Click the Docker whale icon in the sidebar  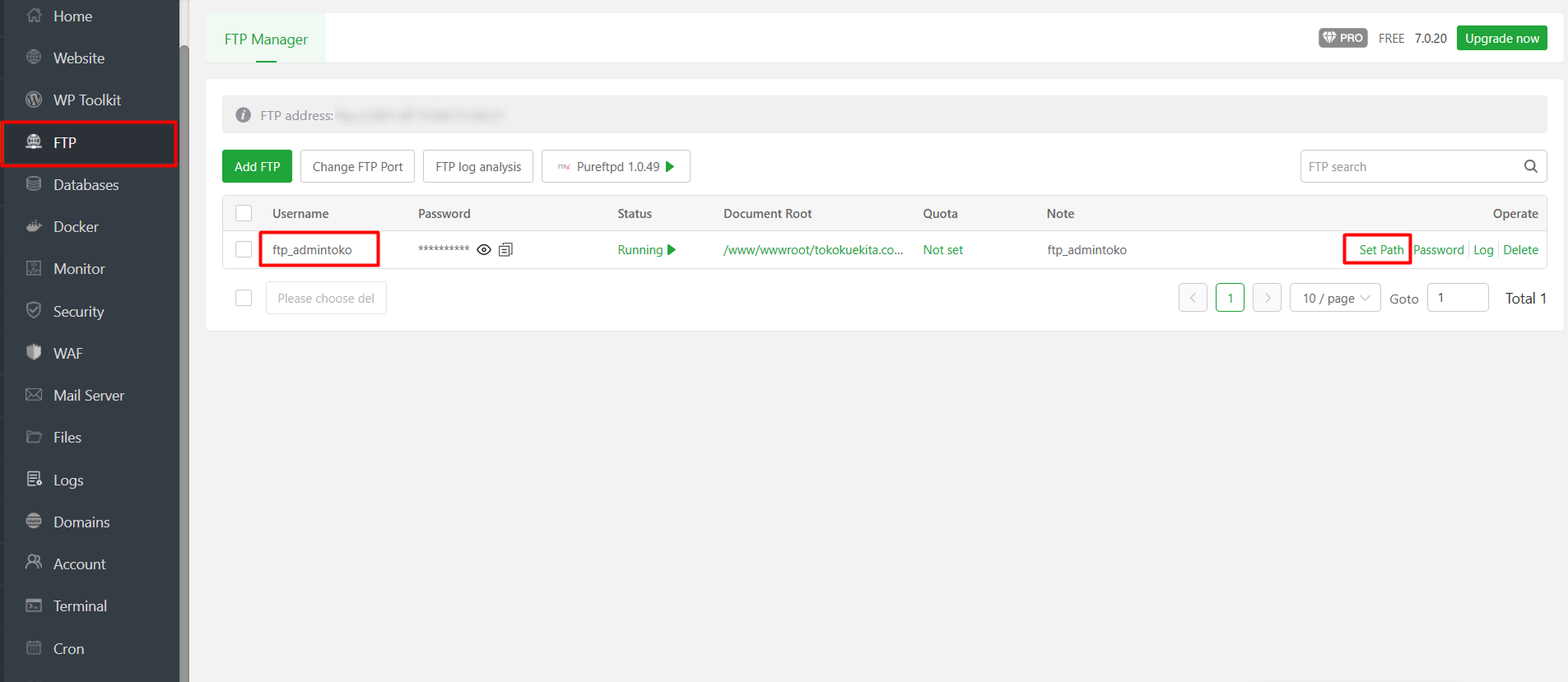click(34, 226)
